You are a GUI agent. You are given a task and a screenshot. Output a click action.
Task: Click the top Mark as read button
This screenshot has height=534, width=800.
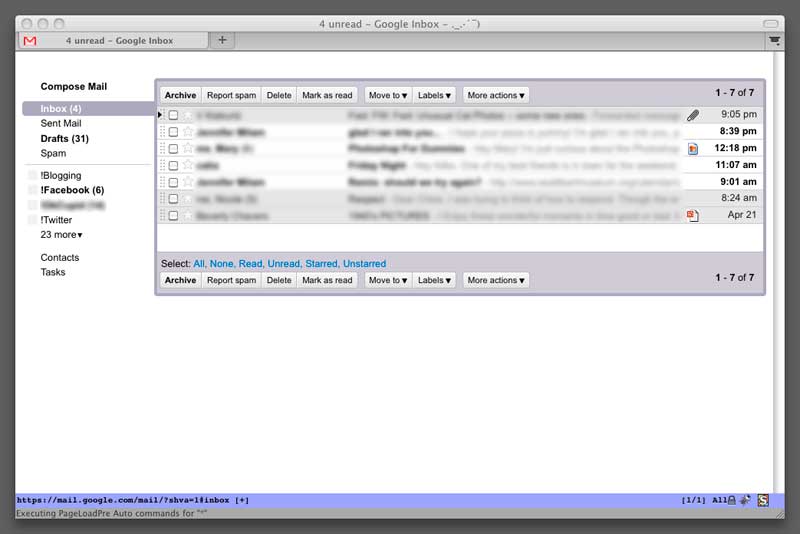(x=327, y=95)
